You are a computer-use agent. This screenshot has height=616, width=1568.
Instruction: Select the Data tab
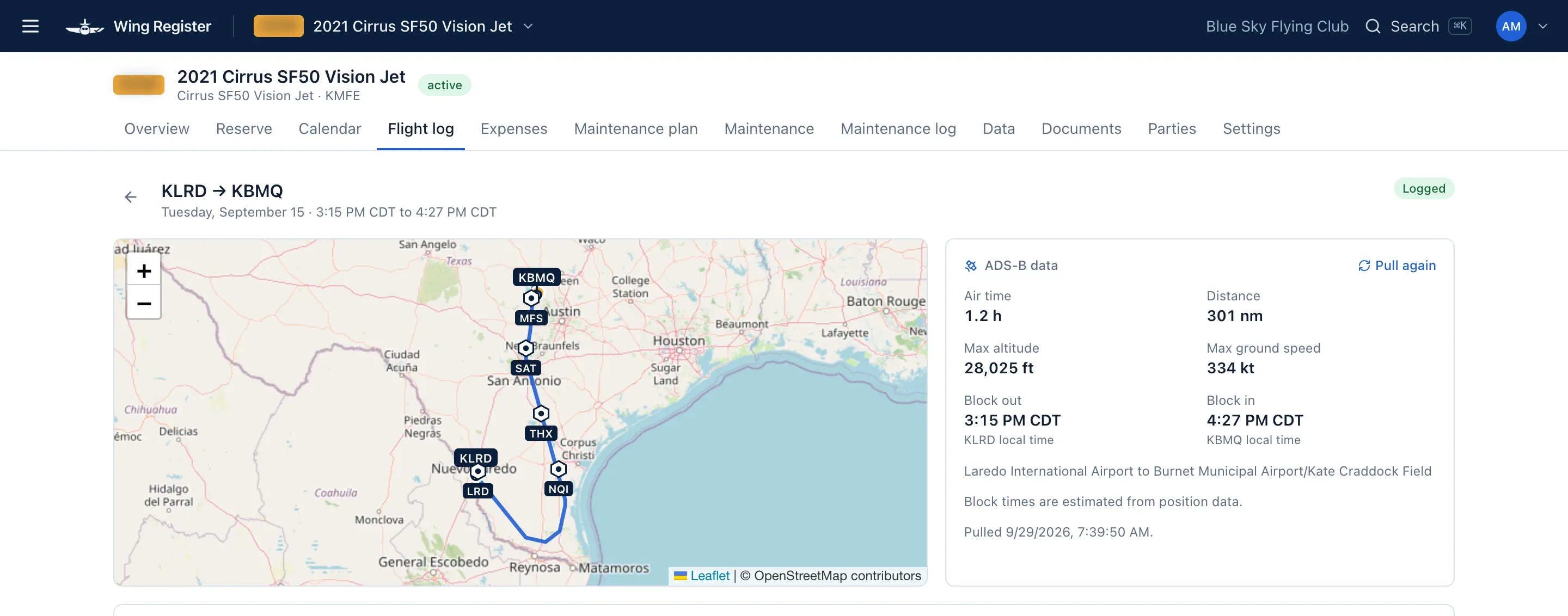pyautogui.click(x=999, y=129)
